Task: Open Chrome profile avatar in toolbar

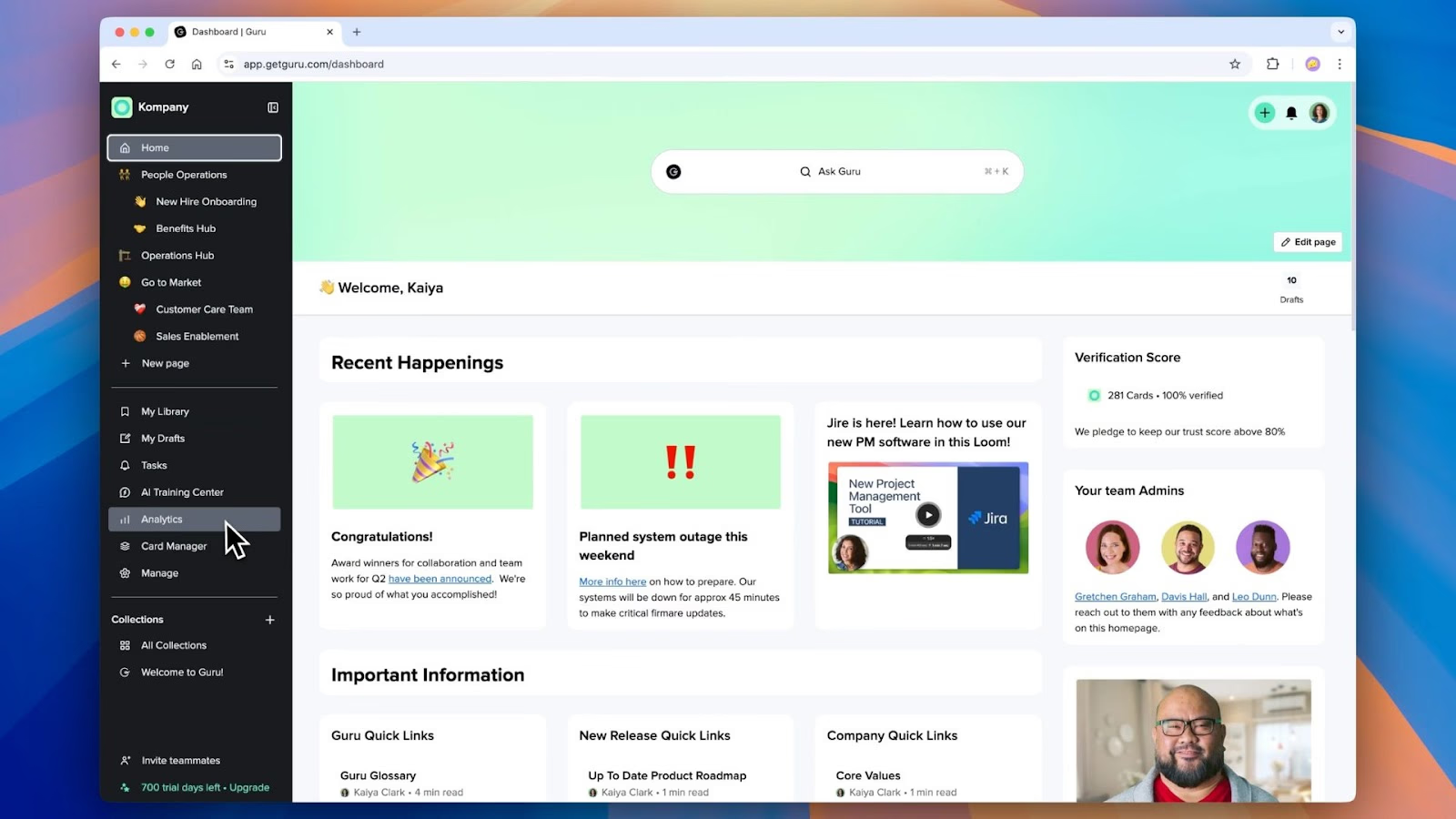Action: point(1312,64)
